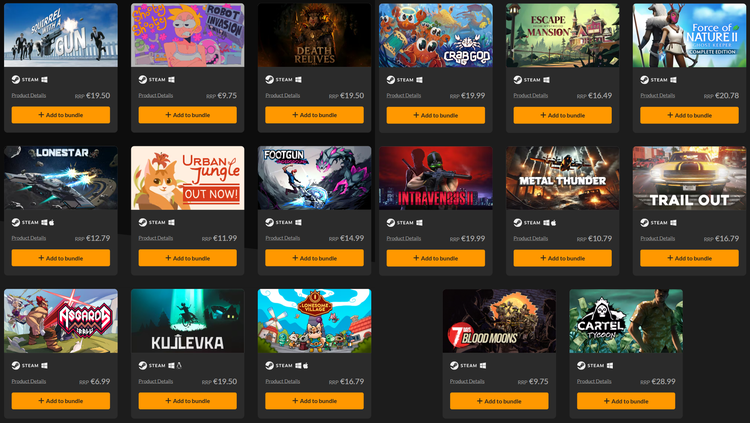Click the Windows icon under Cartel Tycoon
This screenshot has height=423, width=750.
[x=610, y=366]
